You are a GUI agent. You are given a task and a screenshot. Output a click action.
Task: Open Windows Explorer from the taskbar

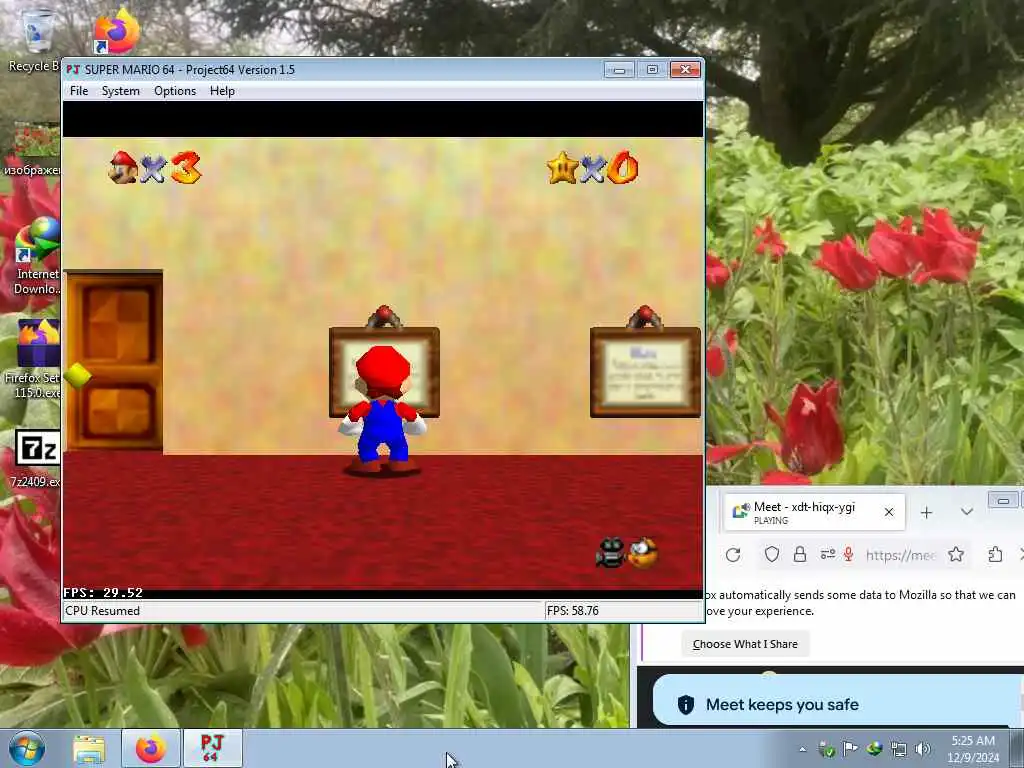pos(89,749)
